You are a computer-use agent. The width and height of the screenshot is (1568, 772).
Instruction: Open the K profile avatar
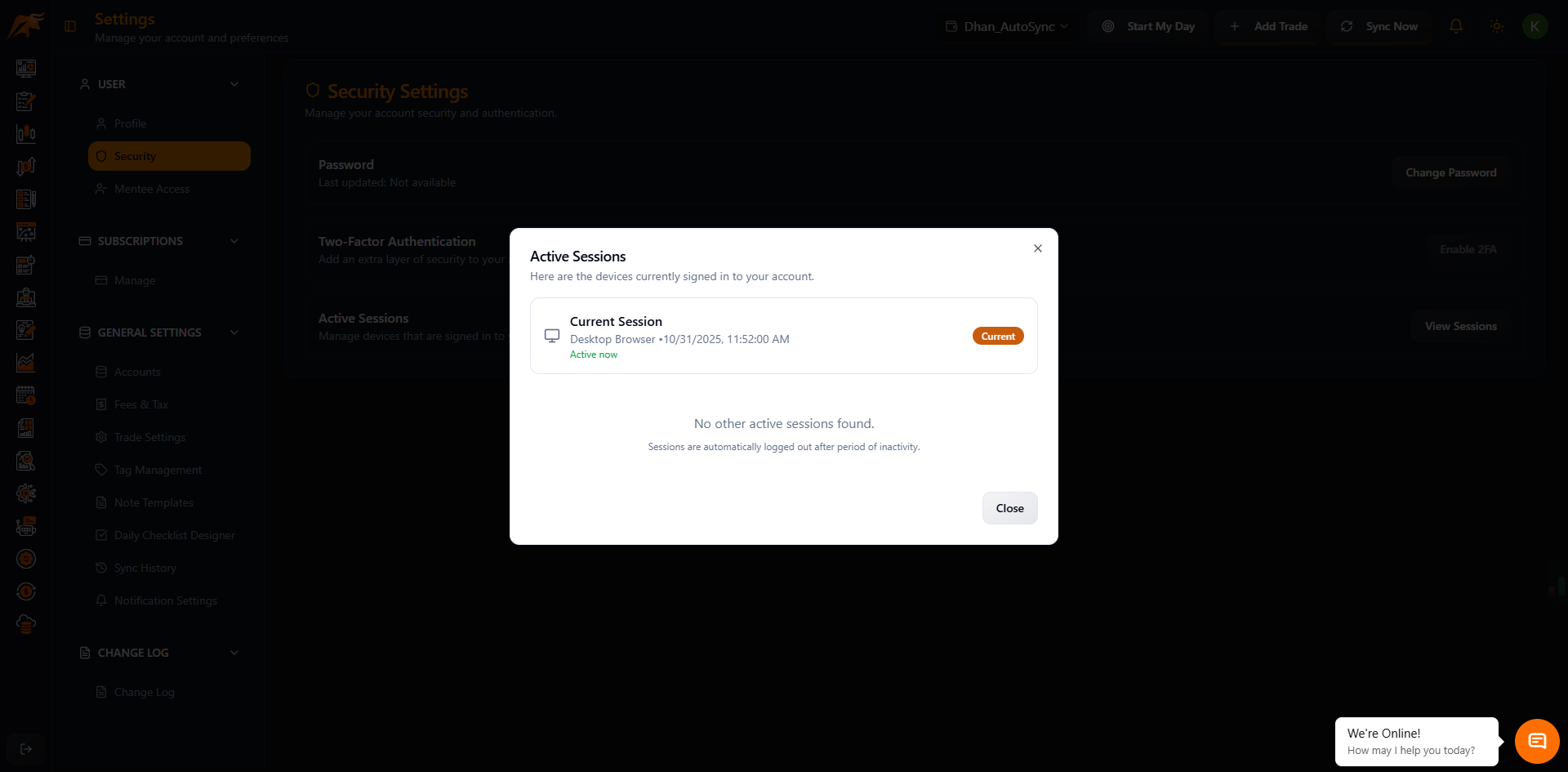[1534, 25]
